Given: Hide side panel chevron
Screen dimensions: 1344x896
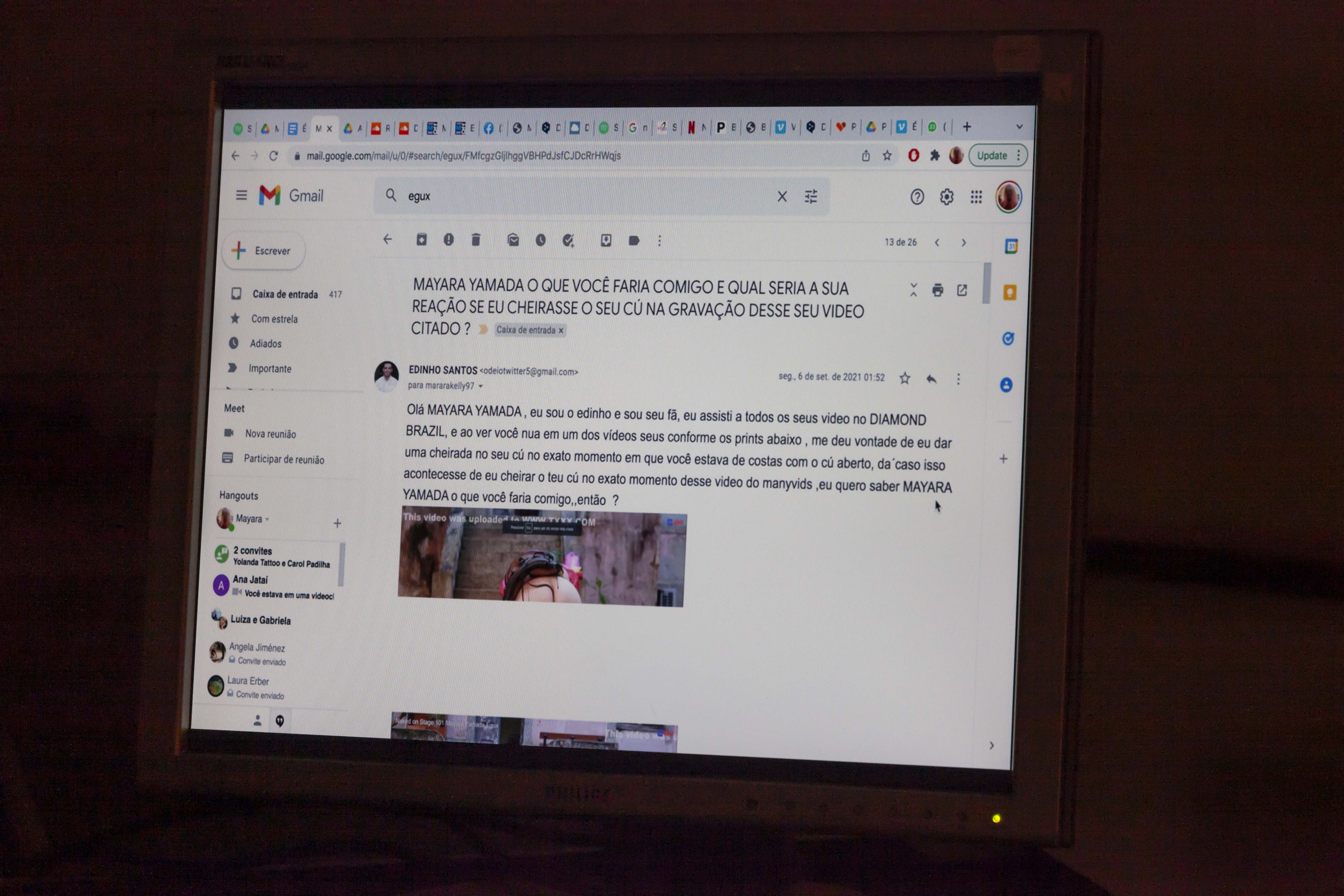Looking at the screenshot, I should (x=991, y=745).
